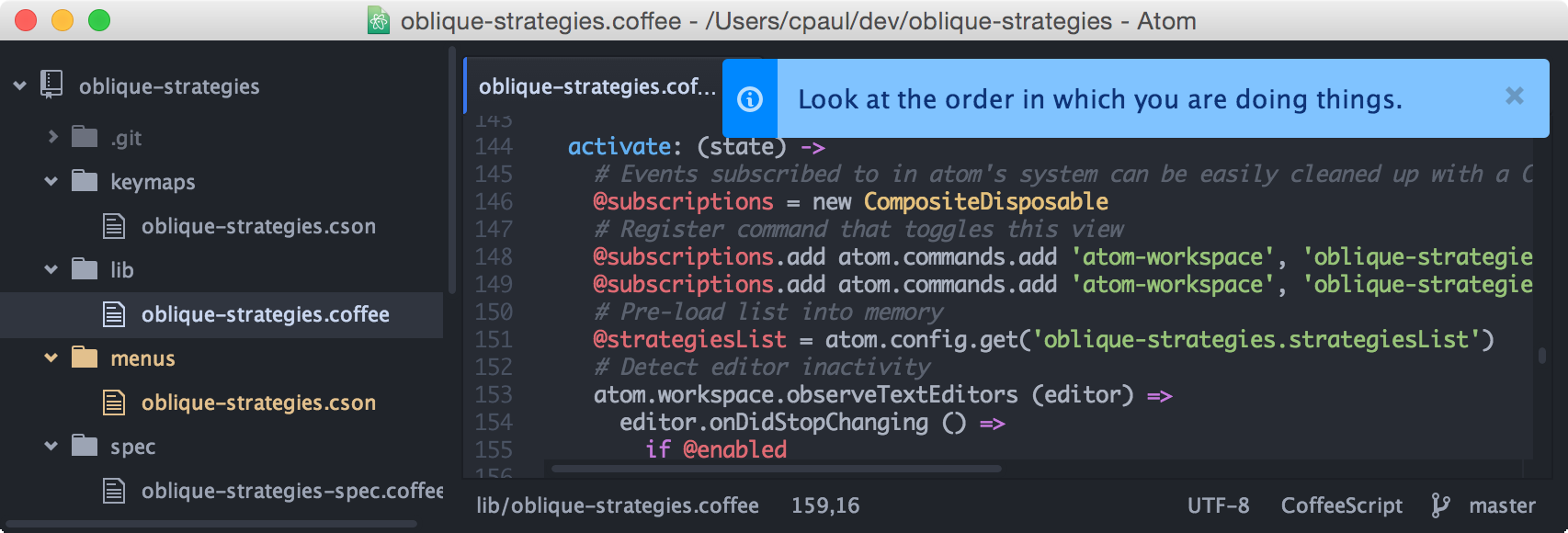Collapse the lib folder chevron
Screen dimensions: 1568x533
pyautogui.click(x=51, y=269)
